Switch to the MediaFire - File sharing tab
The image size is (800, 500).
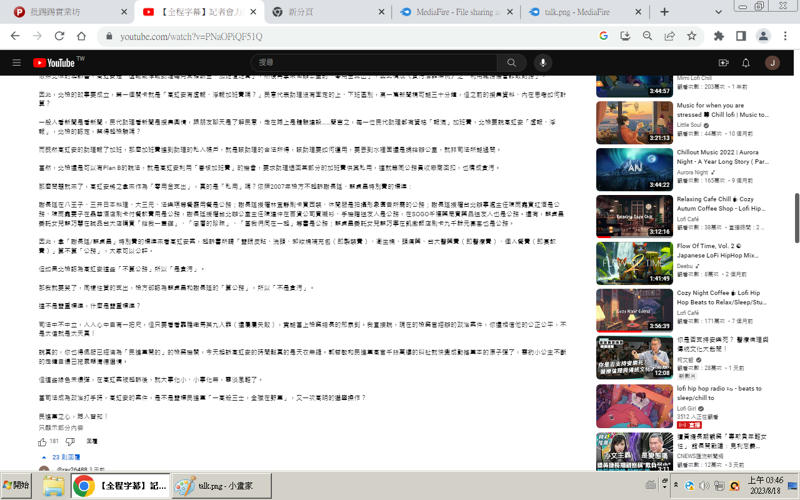pos(457,12)
